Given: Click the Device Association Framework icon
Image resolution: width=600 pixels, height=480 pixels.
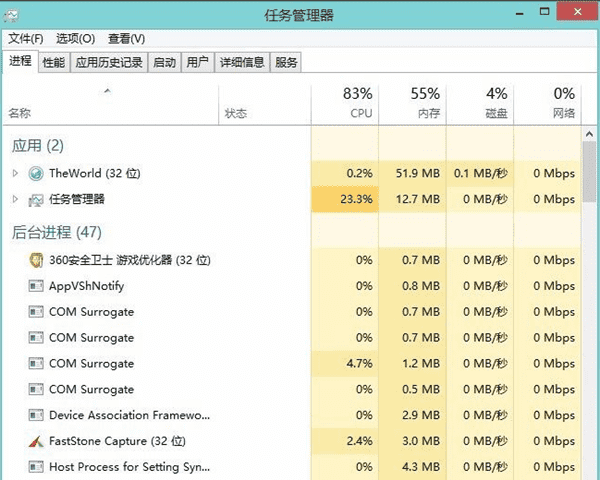Looking at the screenshot, I should click(36, 415).
